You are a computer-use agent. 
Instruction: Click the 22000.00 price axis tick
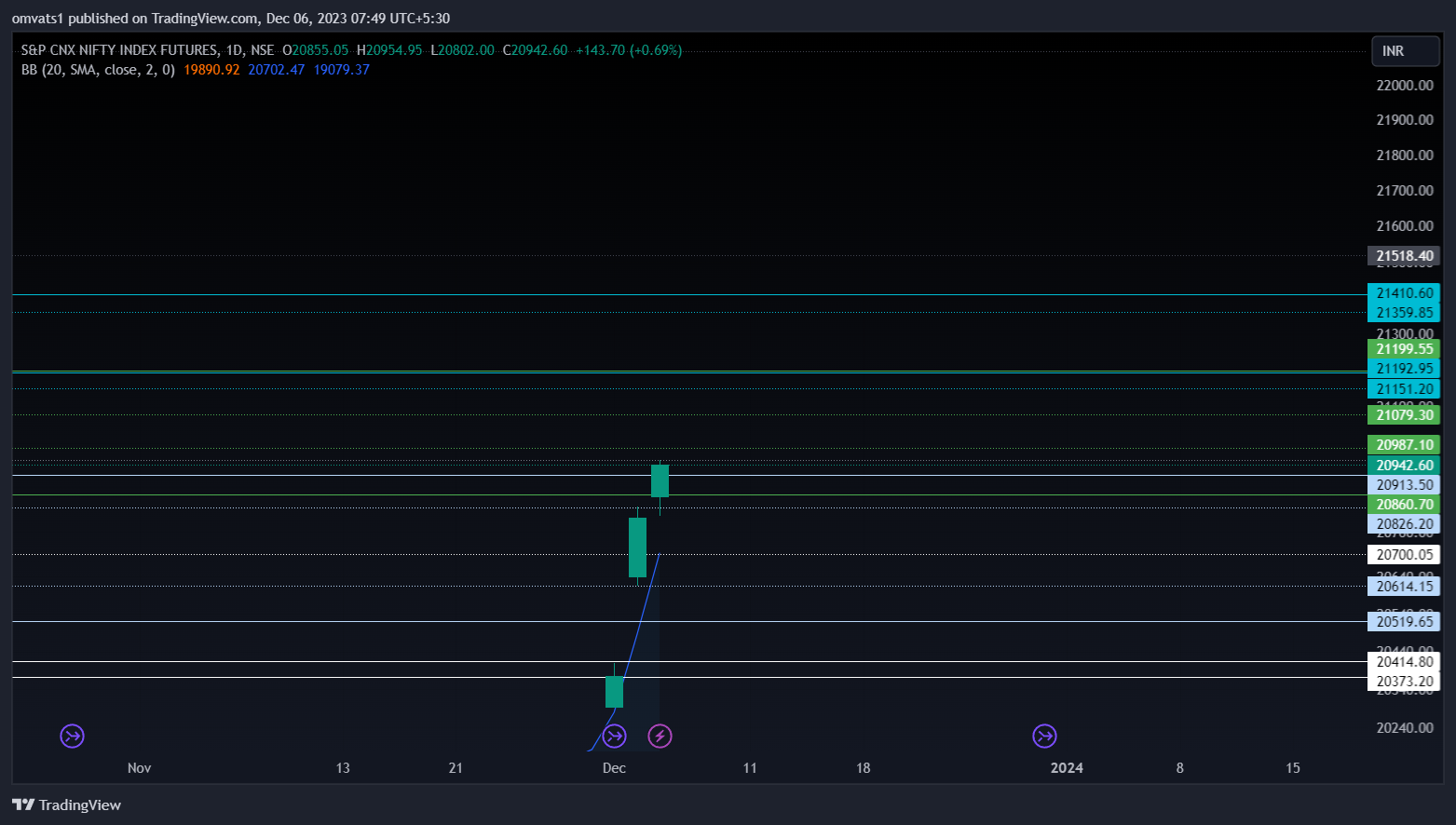point(1404,85)
